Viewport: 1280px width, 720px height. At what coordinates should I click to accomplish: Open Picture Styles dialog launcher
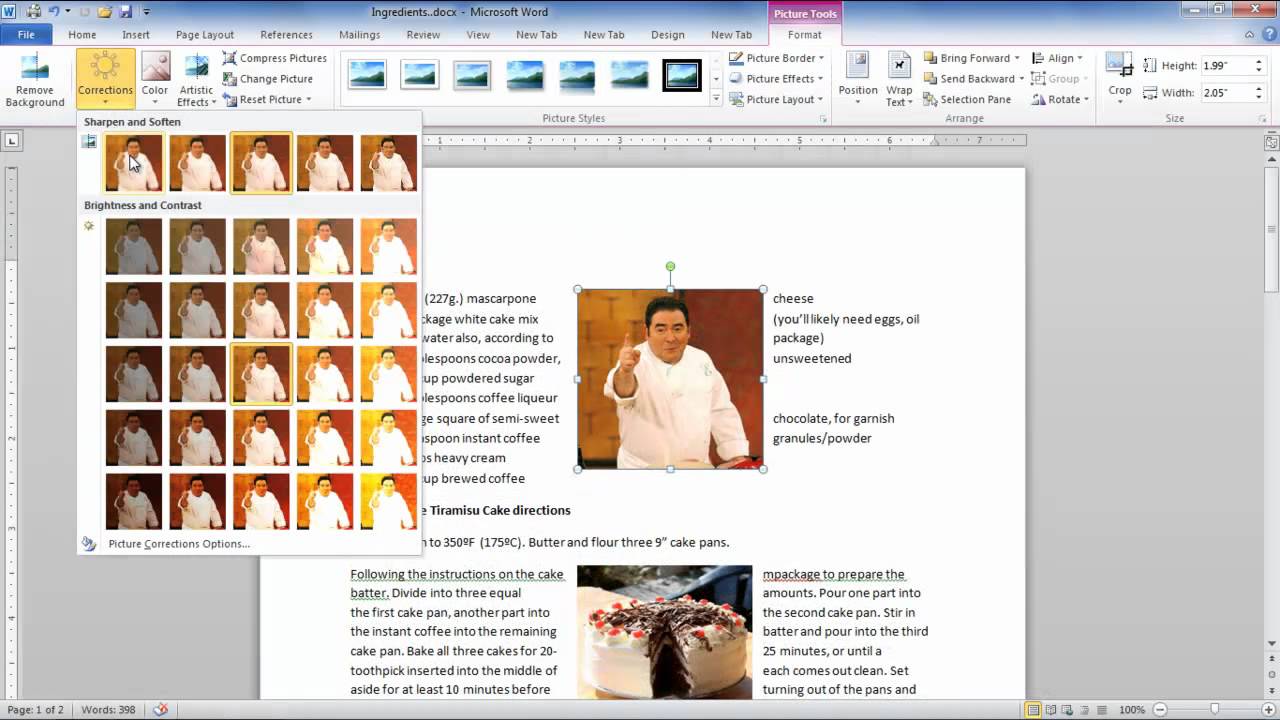point(824,119)
